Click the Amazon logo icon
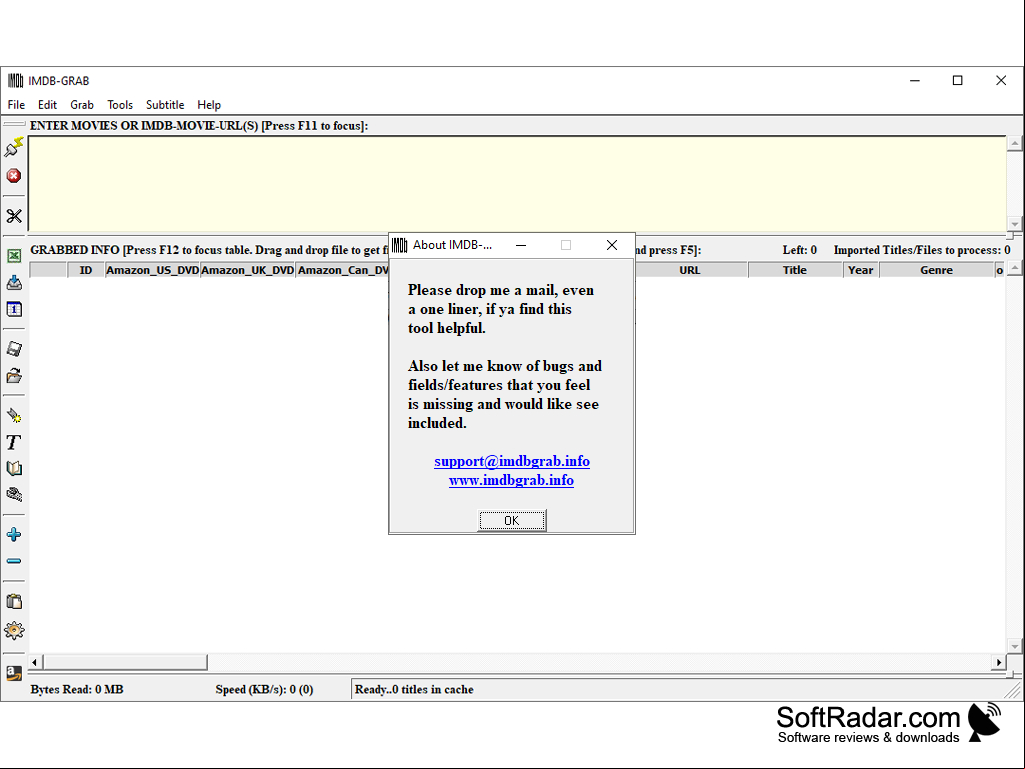Image resolution: width=1025 pixels, height=769 pixels. (14, 673)
